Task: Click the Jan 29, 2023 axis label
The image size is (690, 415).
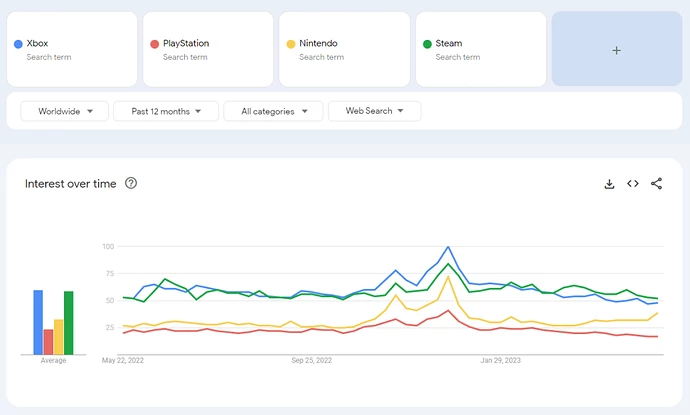Action: click(500, 360)
